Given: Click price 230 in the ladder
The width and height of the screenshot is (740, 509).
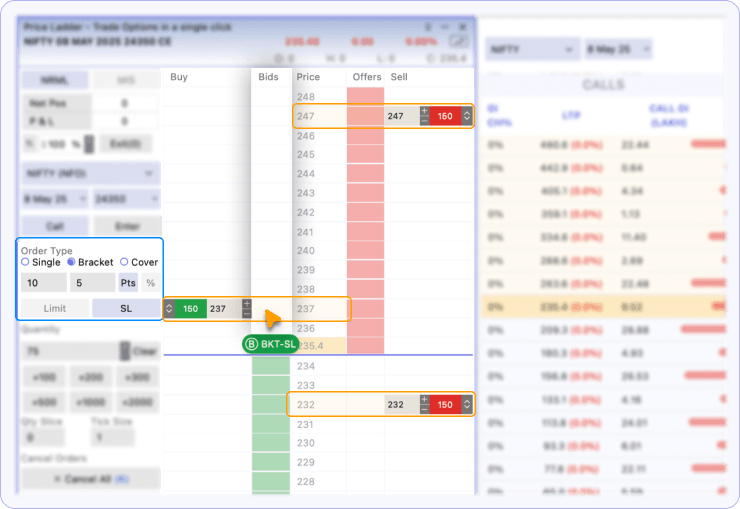Looking at the screenshot, I should 306,443.
